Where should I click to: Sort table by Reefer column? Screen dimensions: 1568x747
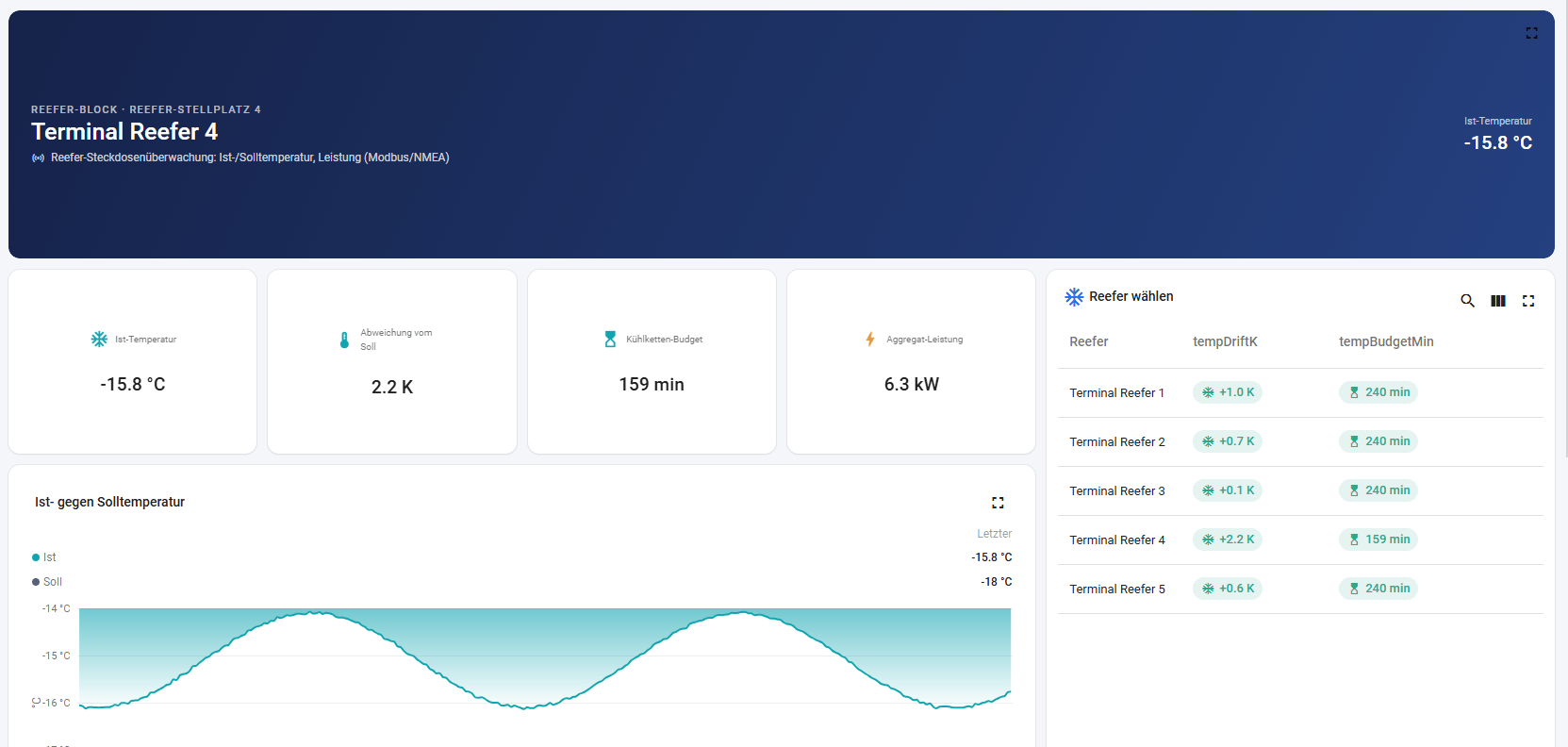[x=1088, y=341]
